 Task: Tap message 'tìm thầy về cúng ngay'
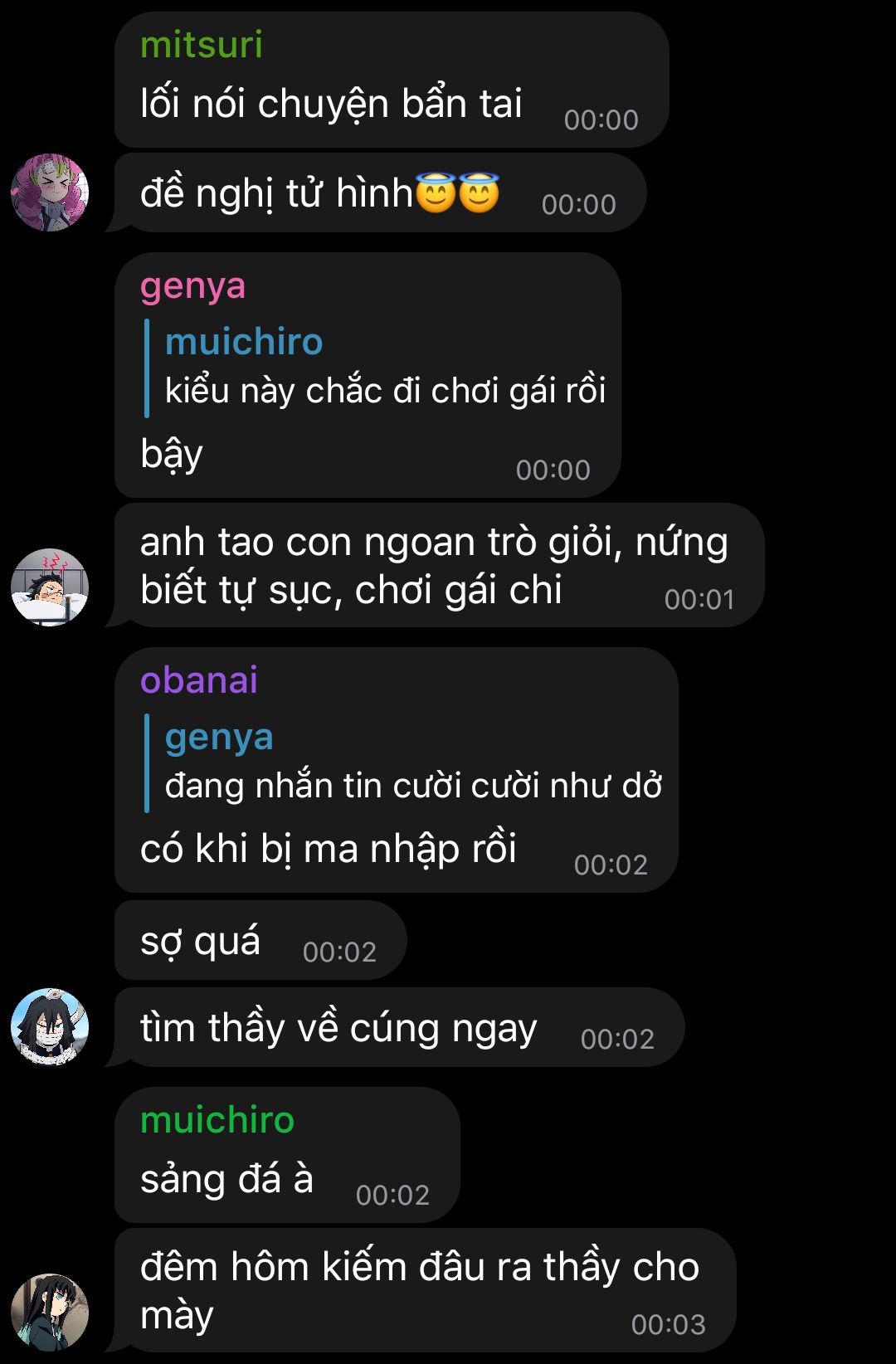point(399,1027)
